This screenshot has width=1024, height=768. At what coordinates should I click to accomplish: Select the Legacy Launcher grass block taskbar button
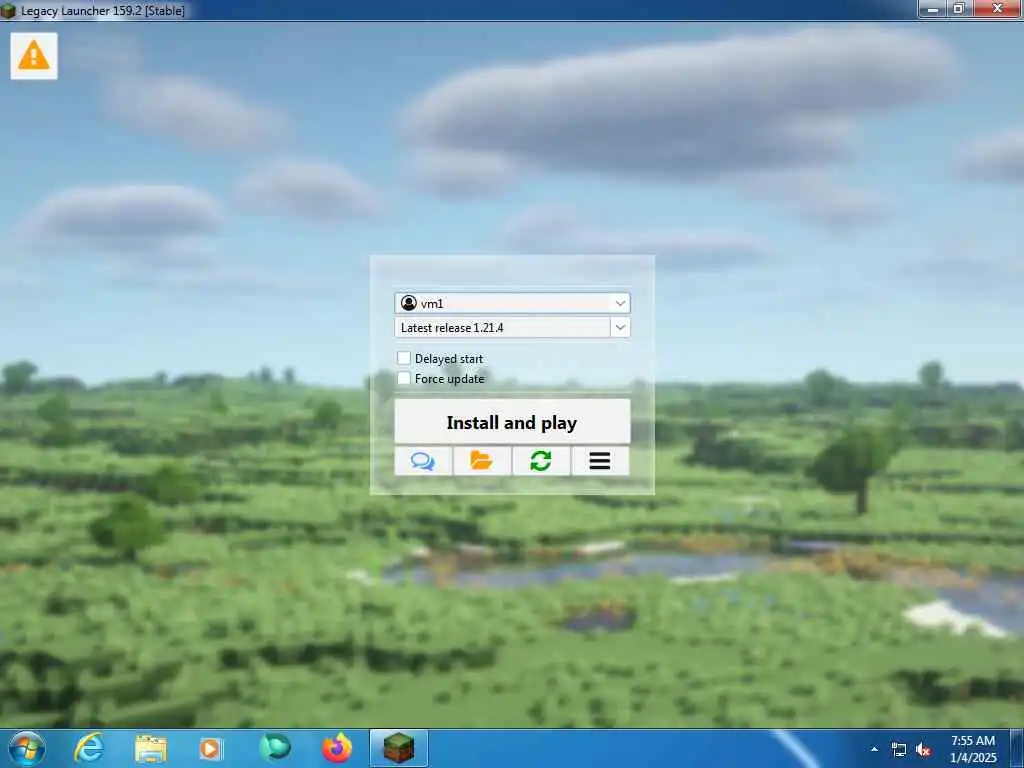(398, 748)
